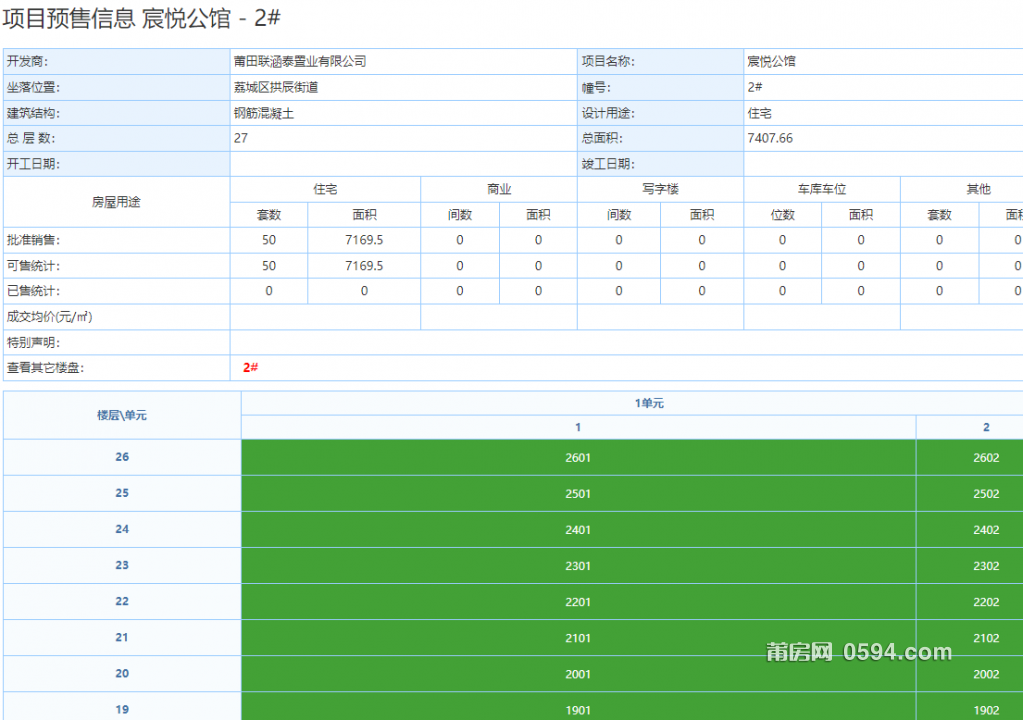Click project name value 宸悦公馆 in table
This screenshot has width=1023, height=720.
pyautogui.click(x=771, y=61)
